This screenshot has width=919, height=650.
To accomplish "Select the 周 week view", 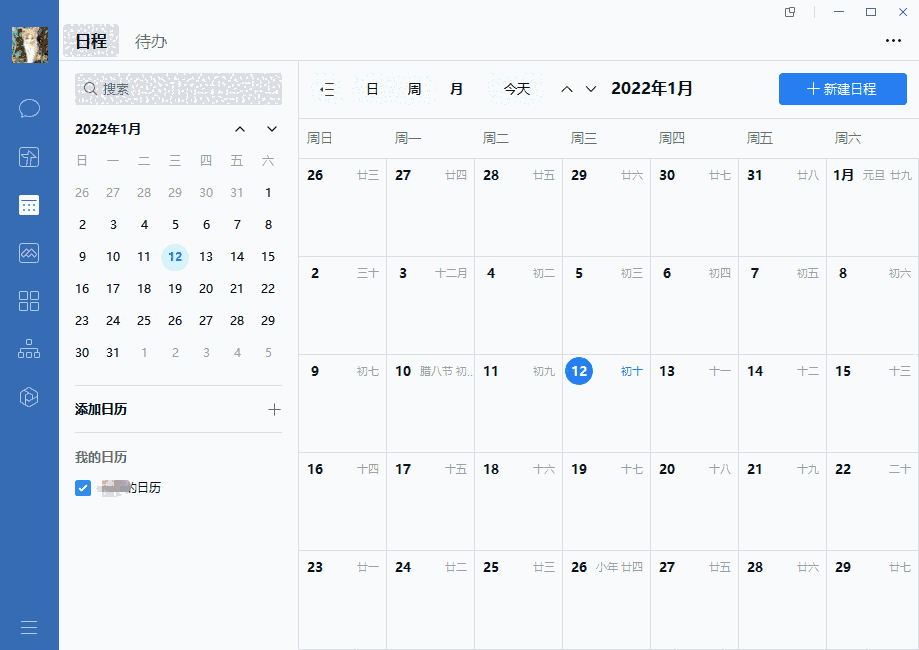I will tap(414, 89).
